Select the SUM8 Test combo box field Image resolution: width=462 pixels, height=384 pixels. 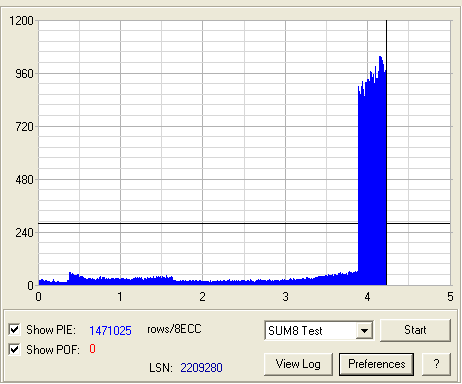tap(319, 331)
